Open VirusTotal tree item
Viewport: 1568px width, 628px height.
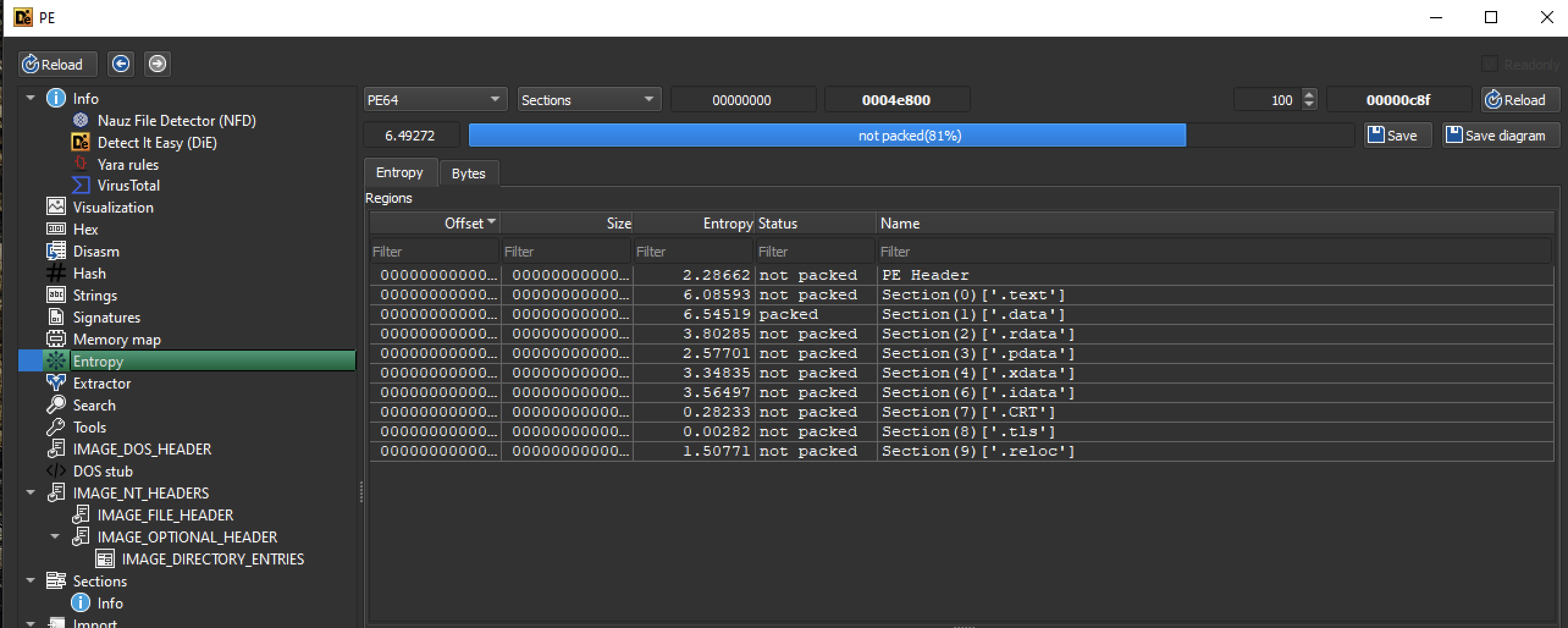coord(128,185)
